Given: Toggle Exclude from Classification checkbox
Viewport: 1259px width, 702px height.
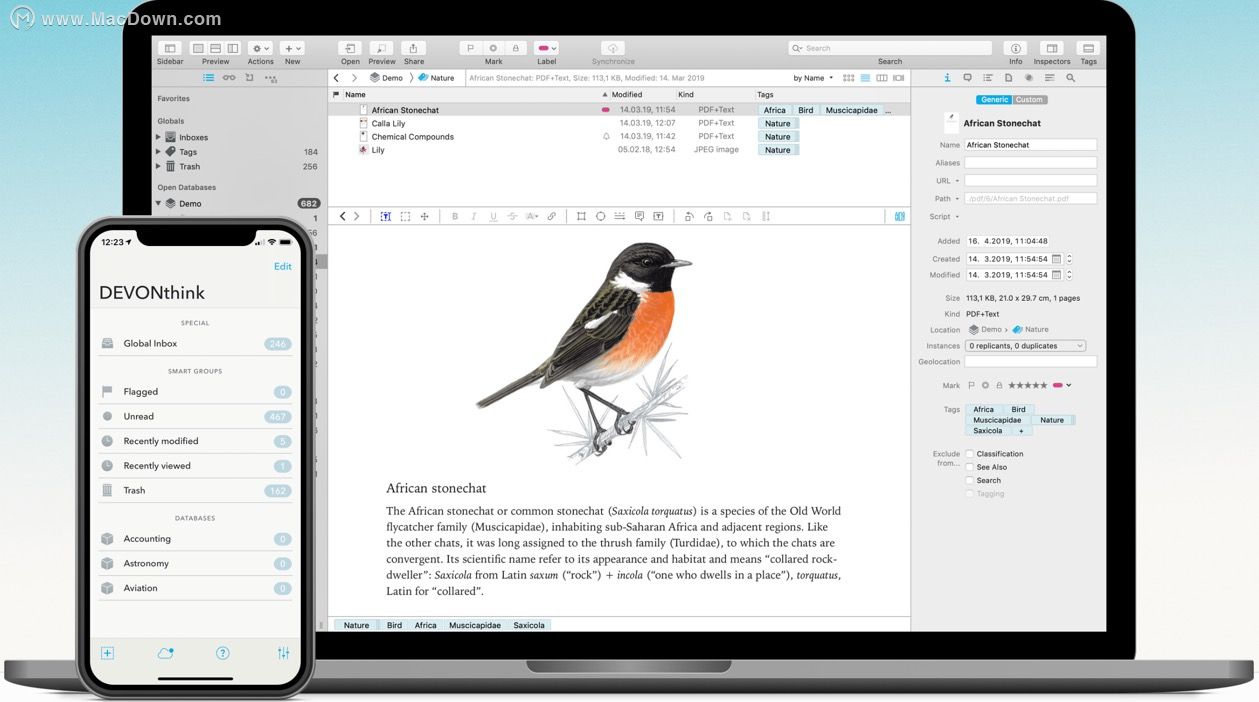Looking at the screenshot, I should [x=969, y=454].
